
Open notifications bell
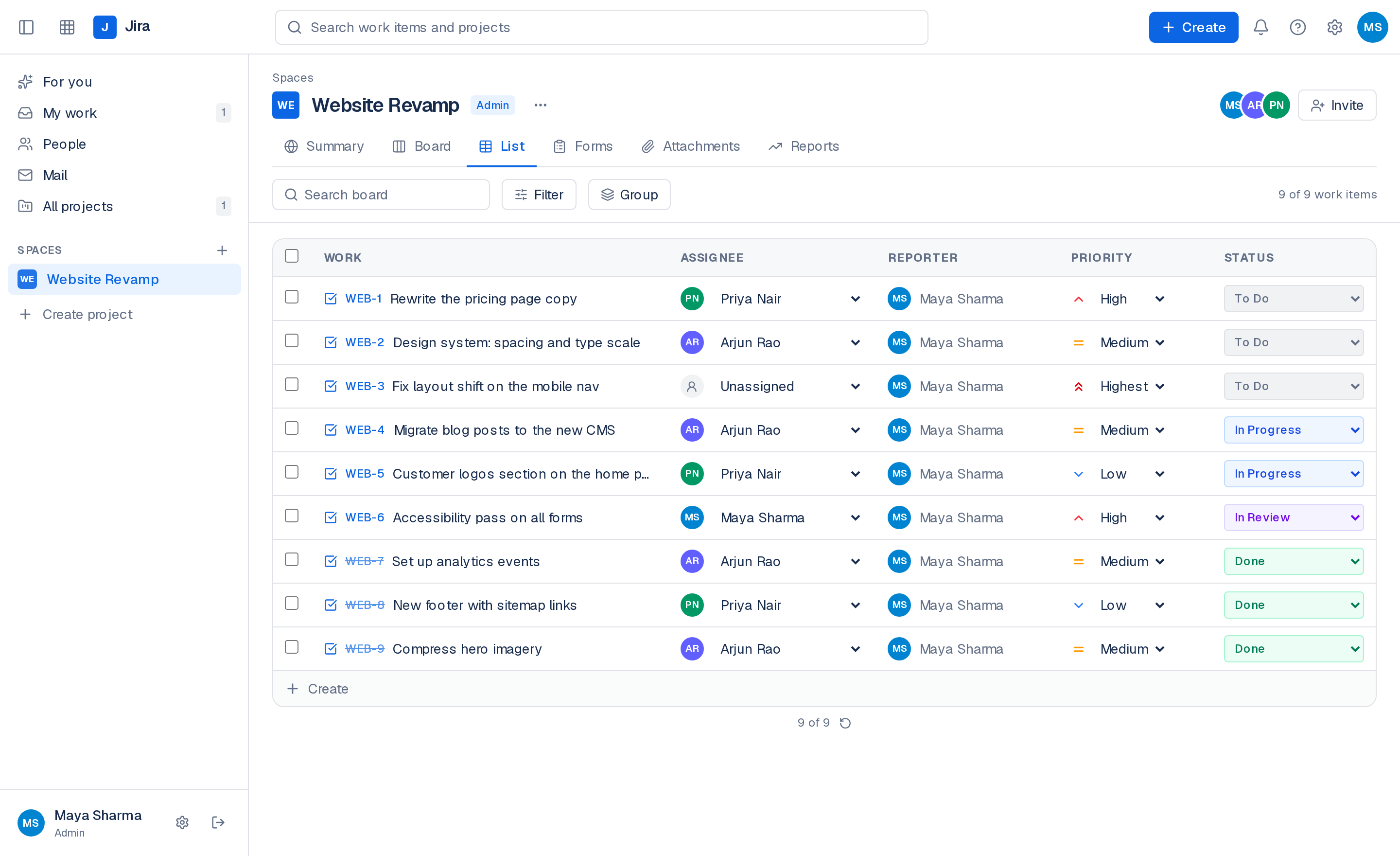(x=1261, y=27)
